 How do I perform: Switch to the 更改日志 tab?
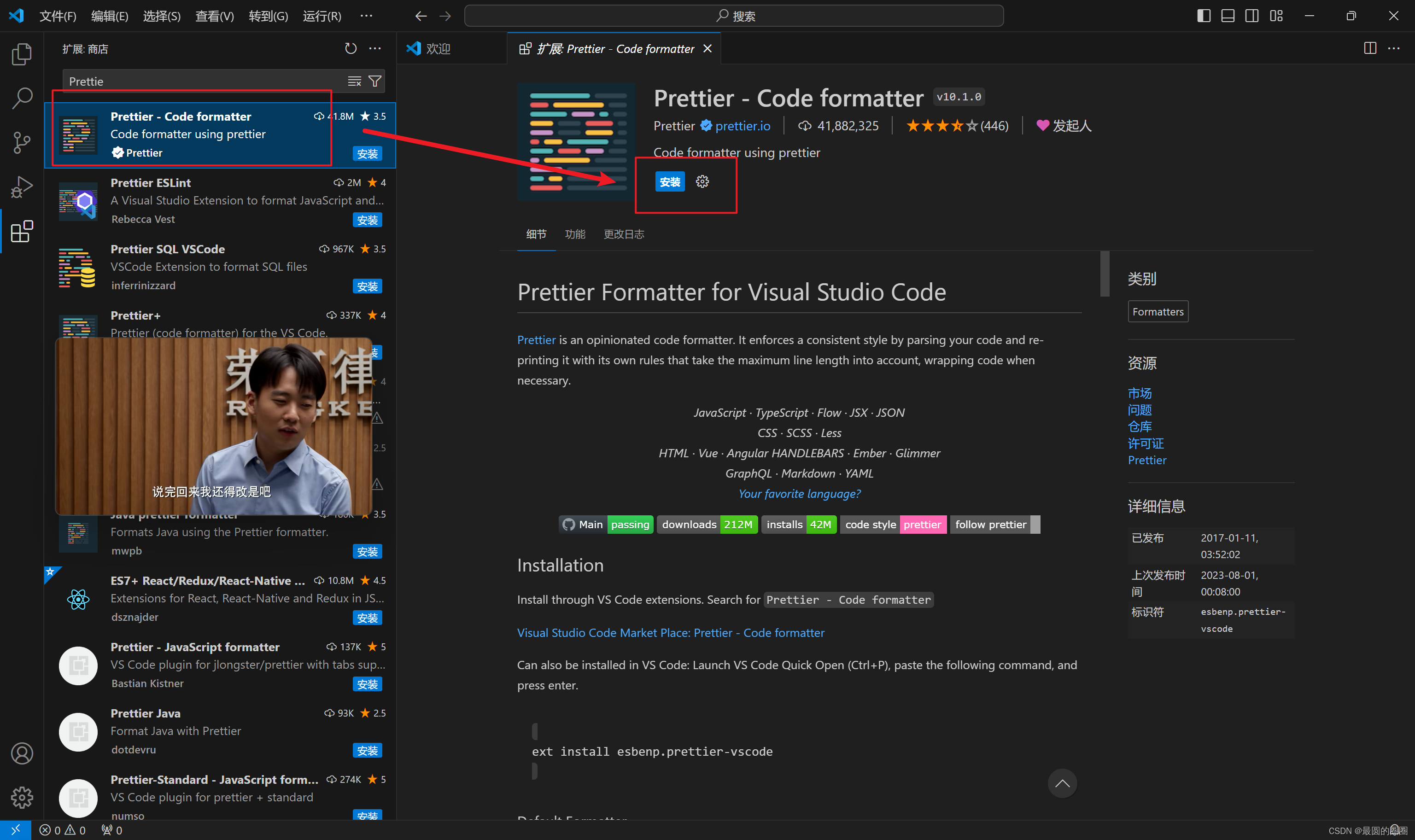[623, 234]
